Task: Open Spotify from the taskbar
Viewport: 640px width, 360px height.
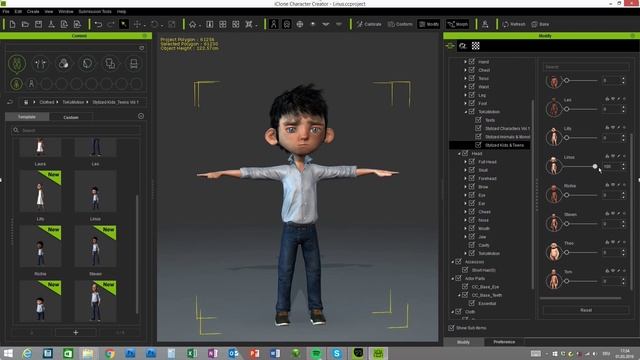Action: pyautogui.click(x=316, y=353)
